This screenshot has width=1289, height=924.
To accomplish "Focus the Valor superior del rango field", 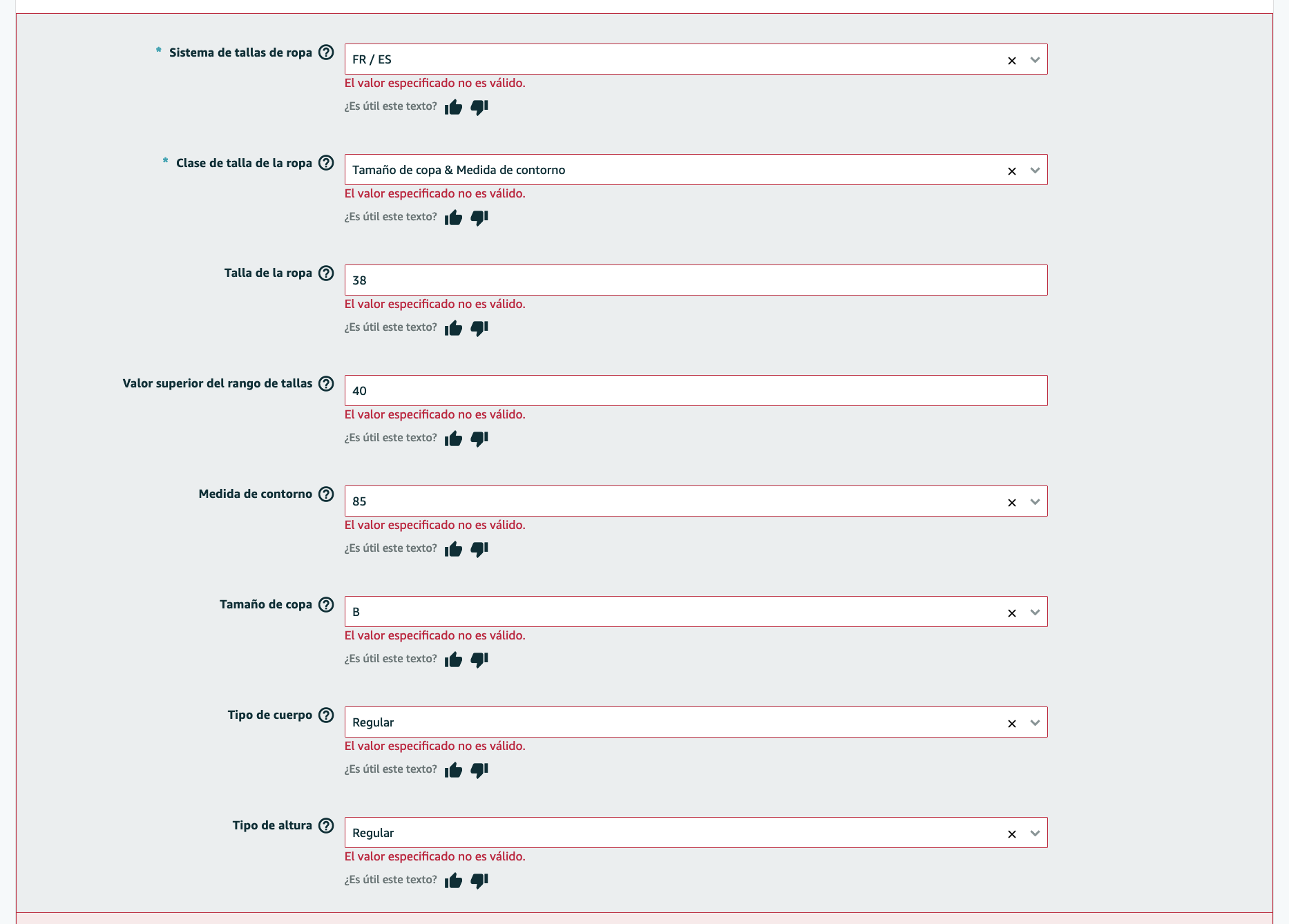I will click(x=696, y=391).
